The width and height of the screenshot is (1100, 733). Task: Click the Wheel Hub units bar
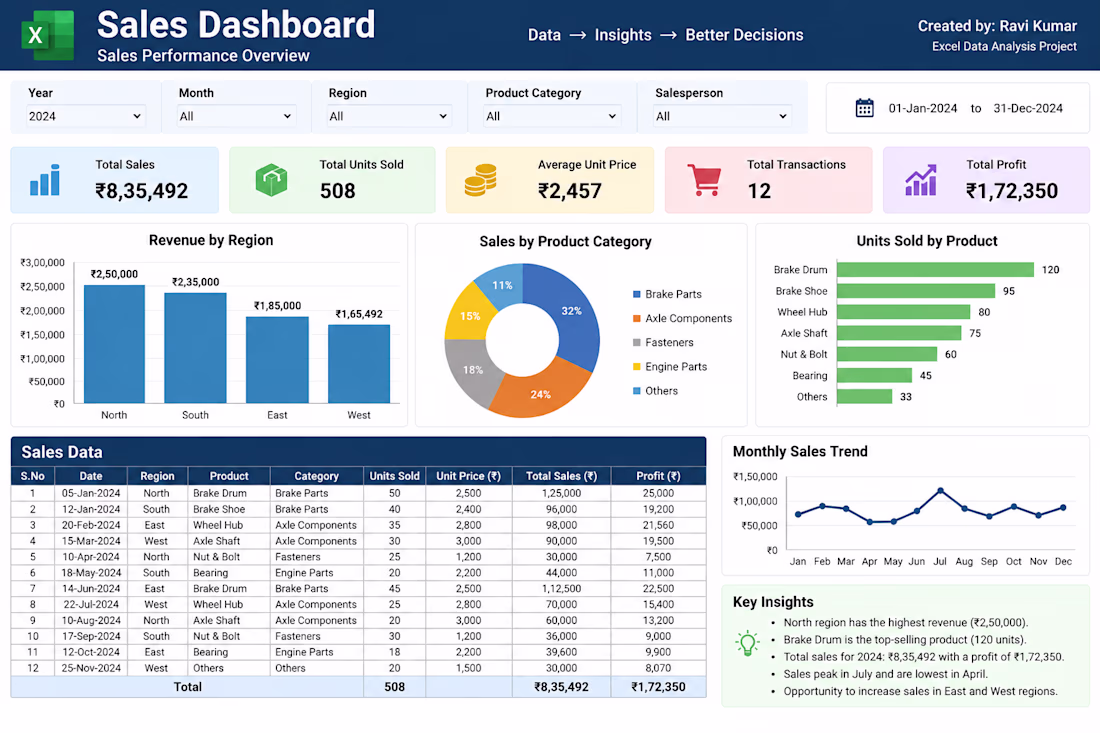pyautogui.click(x=904, y=311)
